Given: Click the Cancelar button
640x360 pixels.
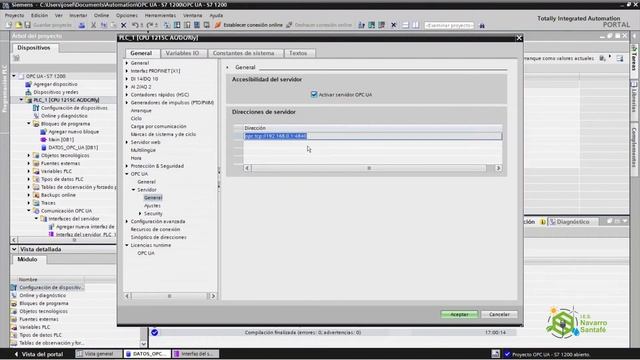Looking at the screenshot, I should 499,314.
